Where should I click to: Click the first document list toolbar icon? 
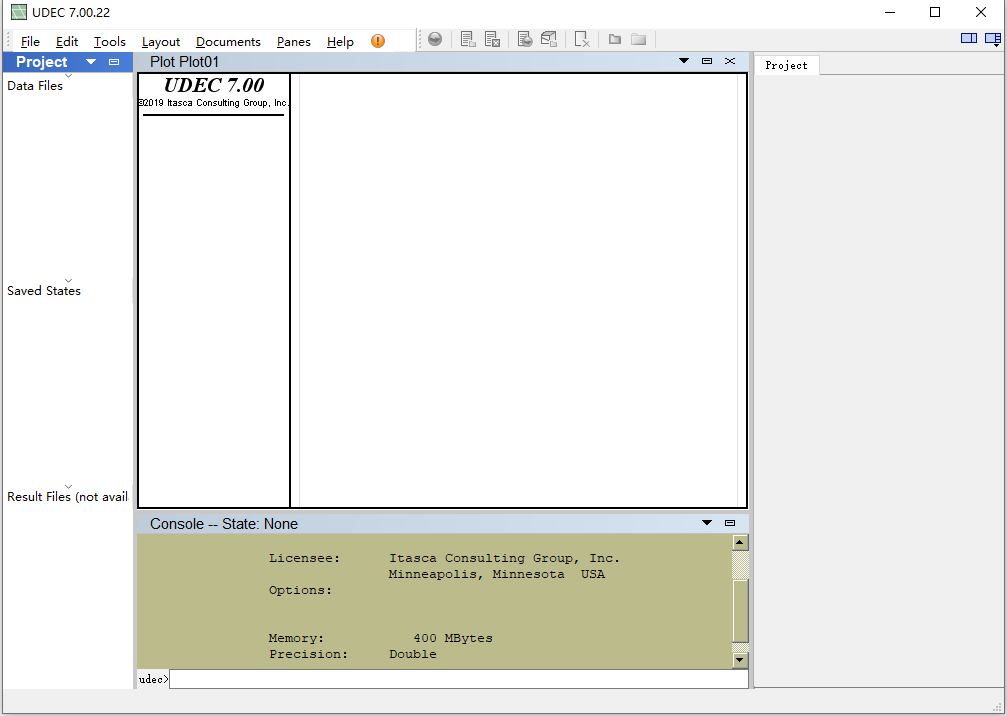coord(468,39)
